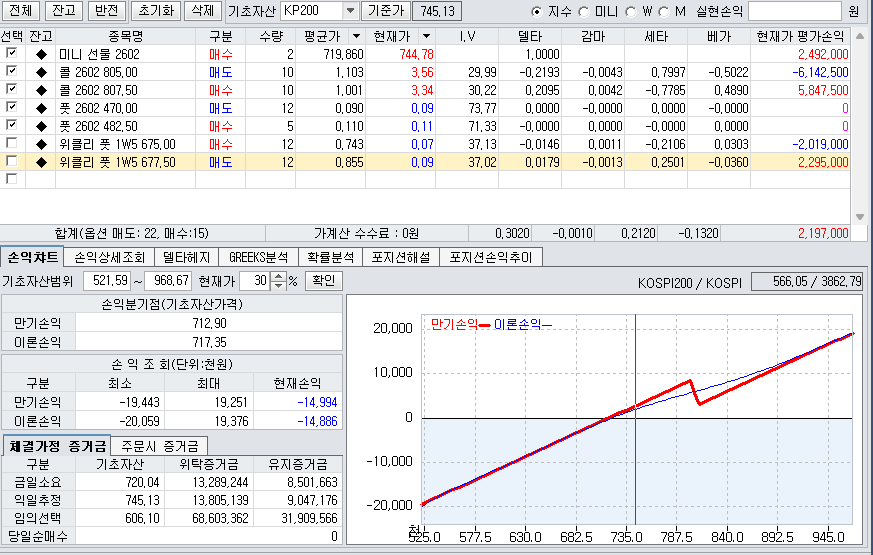Open the 현재가 column dropdown arrow
Viewport: 873px width, 555px height.
426,36
